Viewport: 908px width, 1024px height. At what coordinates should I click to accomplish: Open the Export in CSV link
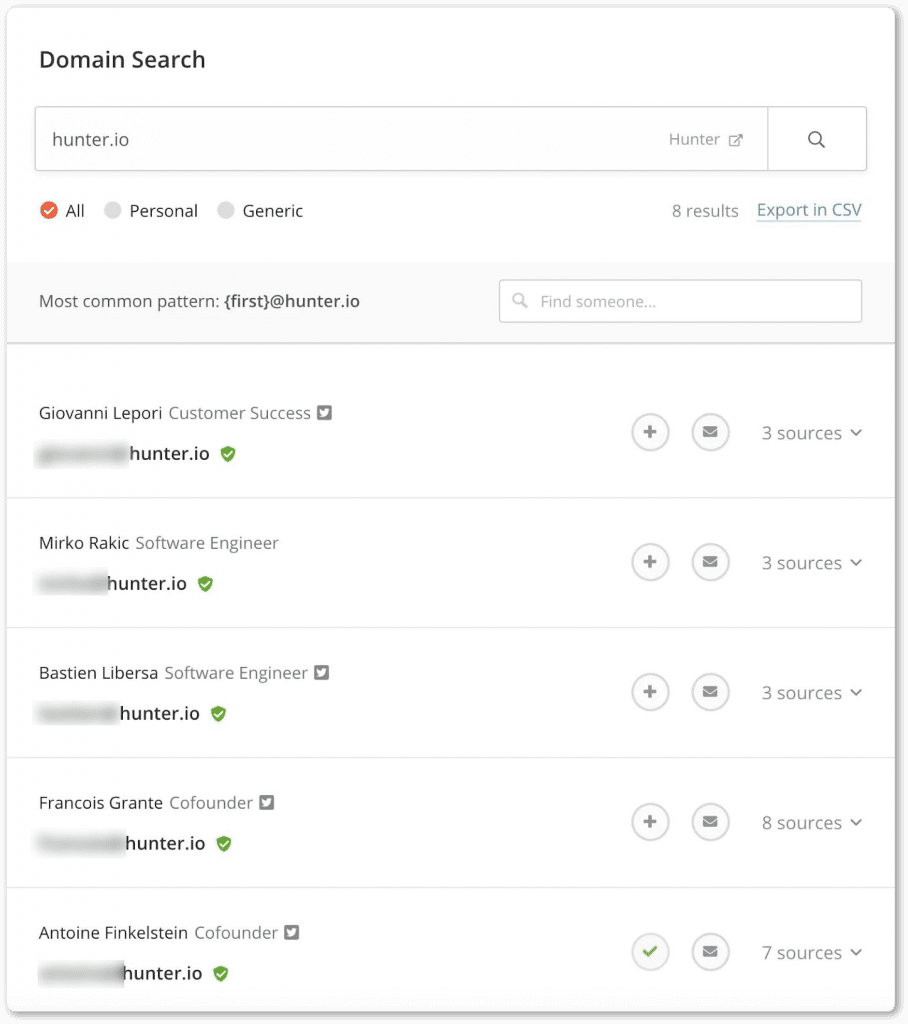tap(808, 210)
